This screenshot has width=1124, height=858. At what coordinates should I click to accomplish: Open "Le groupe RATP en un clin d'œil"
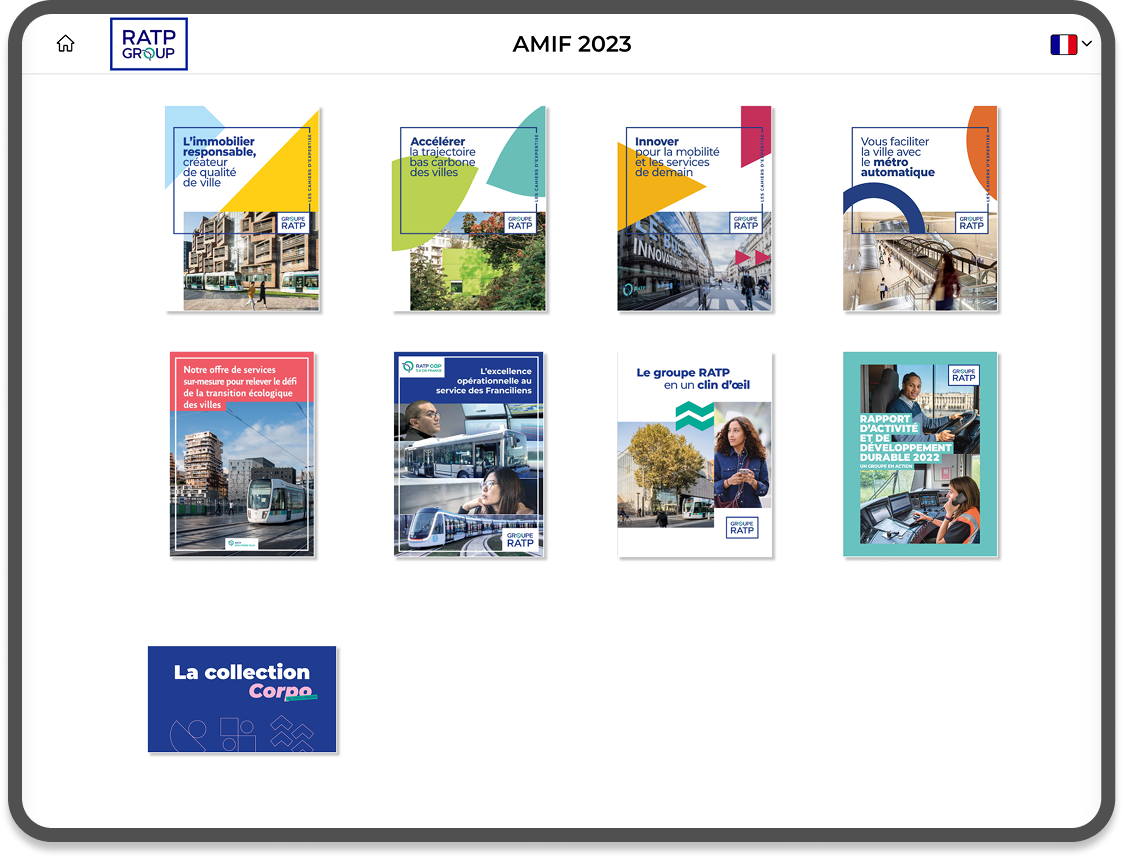pyautogui.click(x=694, y=454)
